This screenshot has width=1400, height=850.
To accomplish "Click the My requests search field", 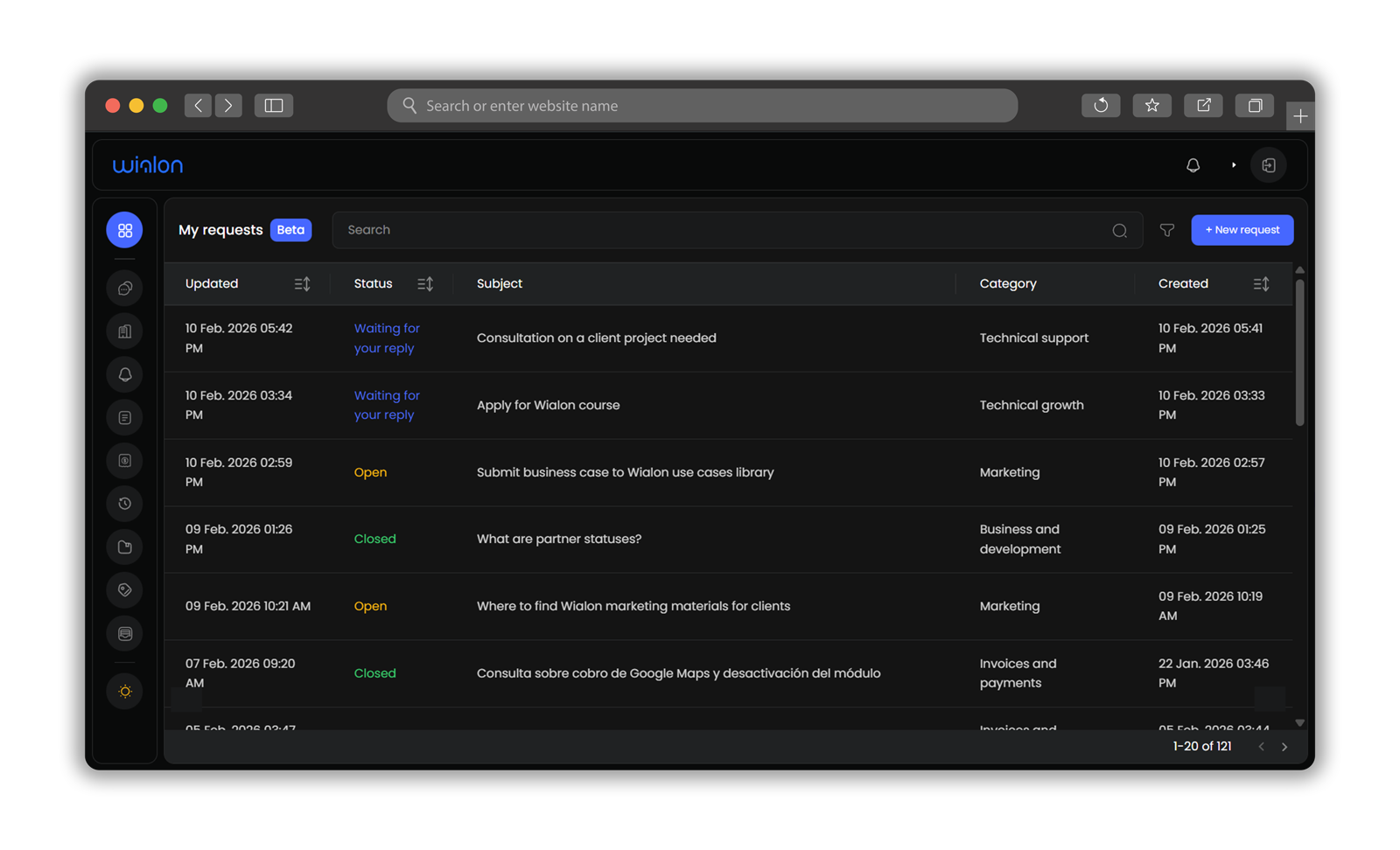I will tap(717, 230).
